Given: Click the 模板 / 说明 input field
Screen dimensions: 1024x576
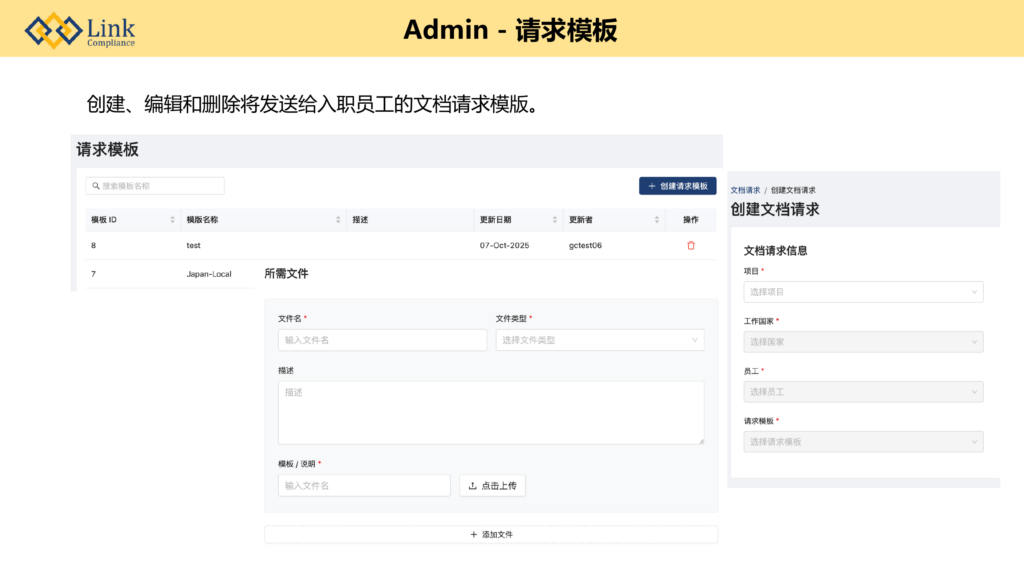Looking at the screenshot, I should (x=364, y=485).
